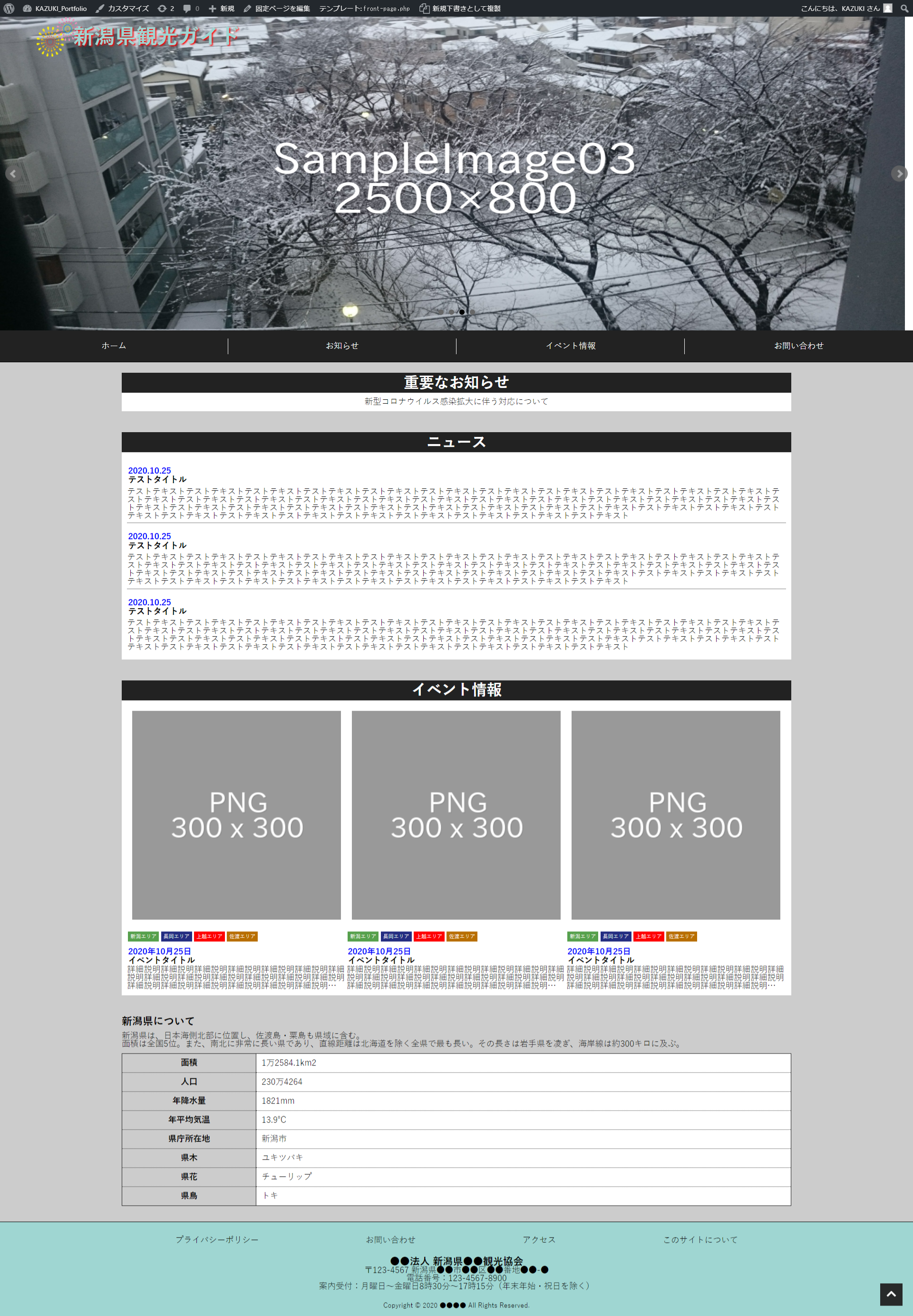Go to previous slide with left arrow

(13, 173)
